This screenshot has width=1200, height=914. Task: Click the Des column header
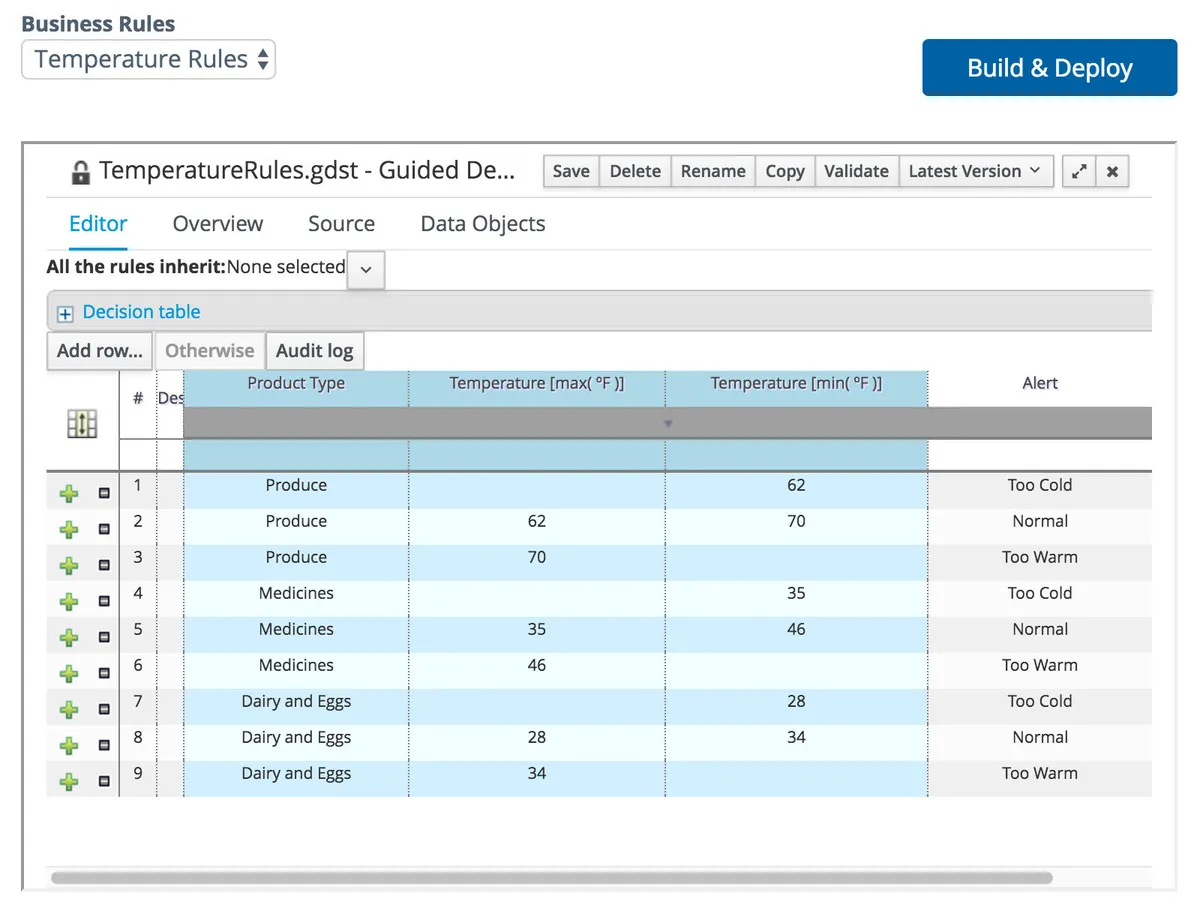click(170, 398)
